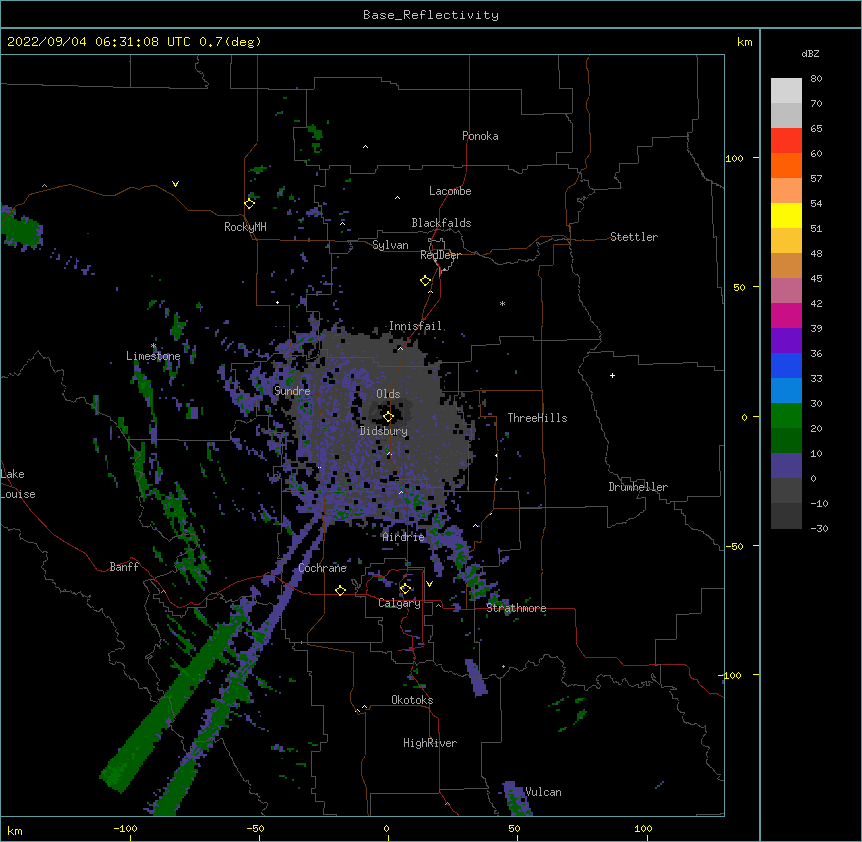Screen dimensions: 862x842
Task: Click the km unit label at bottom left
Action: click(x=15, y=830)
